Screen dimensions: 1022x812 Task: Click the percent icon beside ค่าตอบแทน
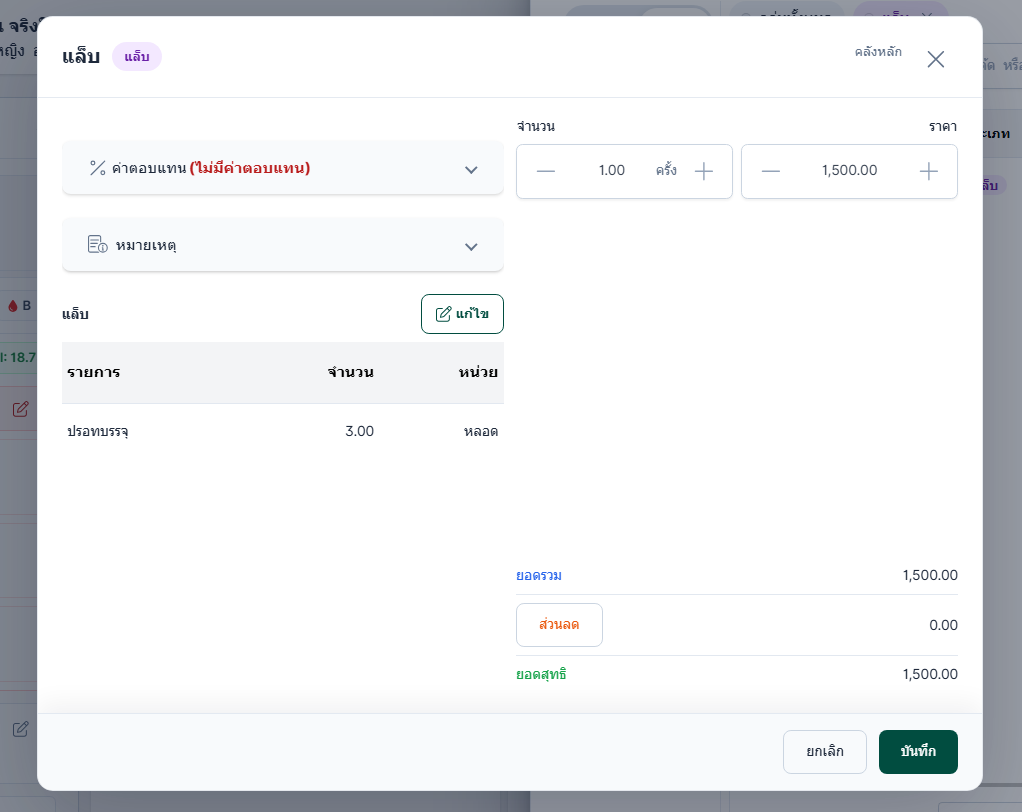click(98, 168)
